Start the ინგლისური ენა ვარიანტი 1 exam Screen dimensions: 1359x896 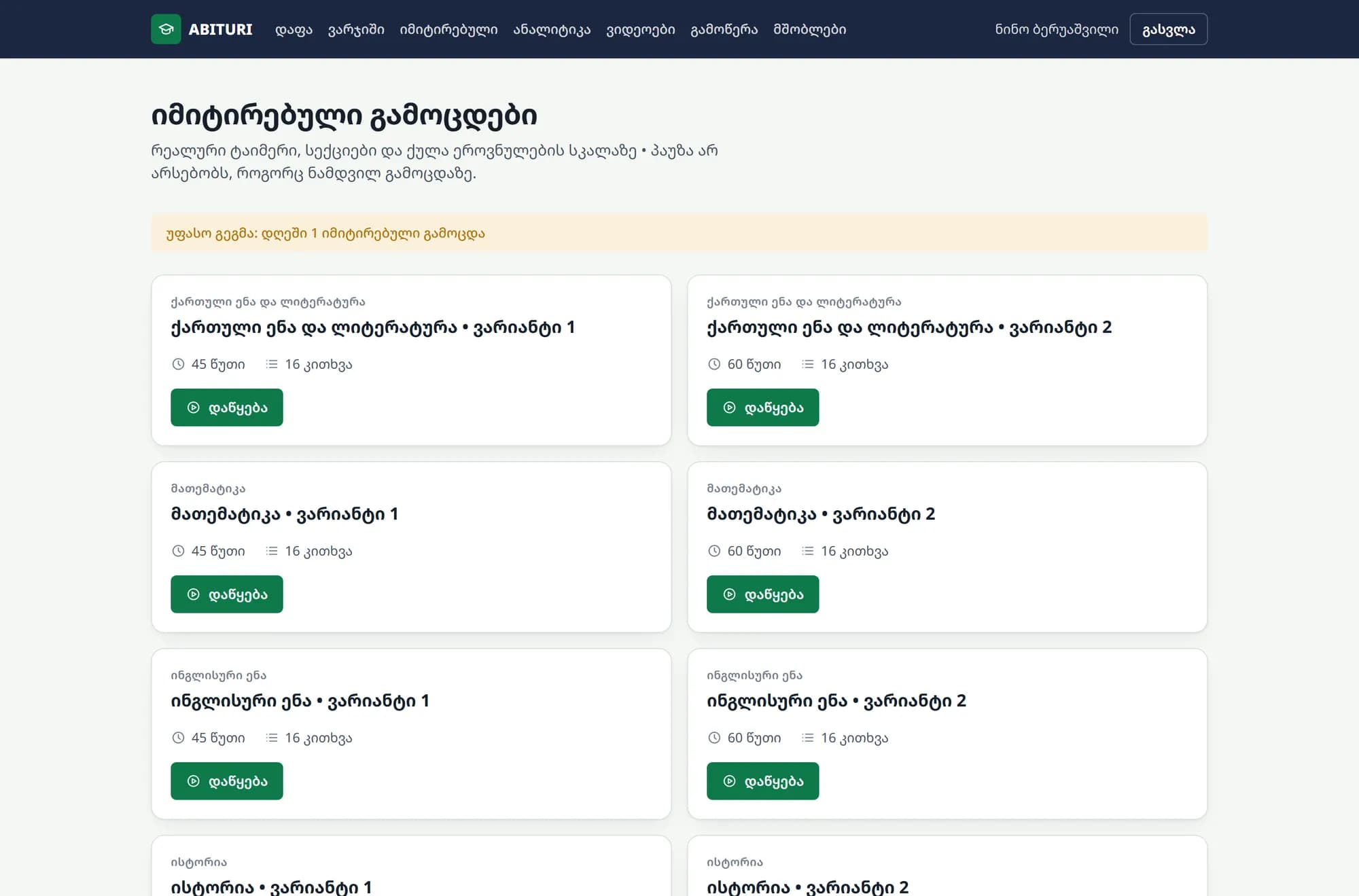(227, 781)
